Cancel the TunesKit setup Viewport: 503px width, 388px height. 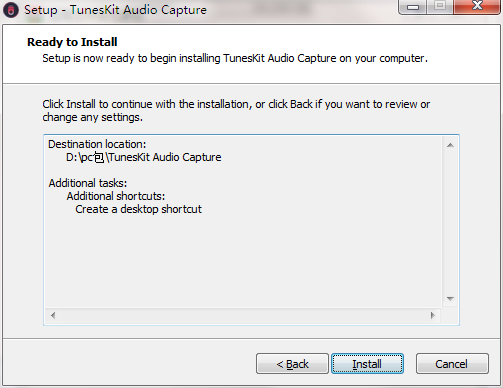pyautogui.click(x=452, y=364)
